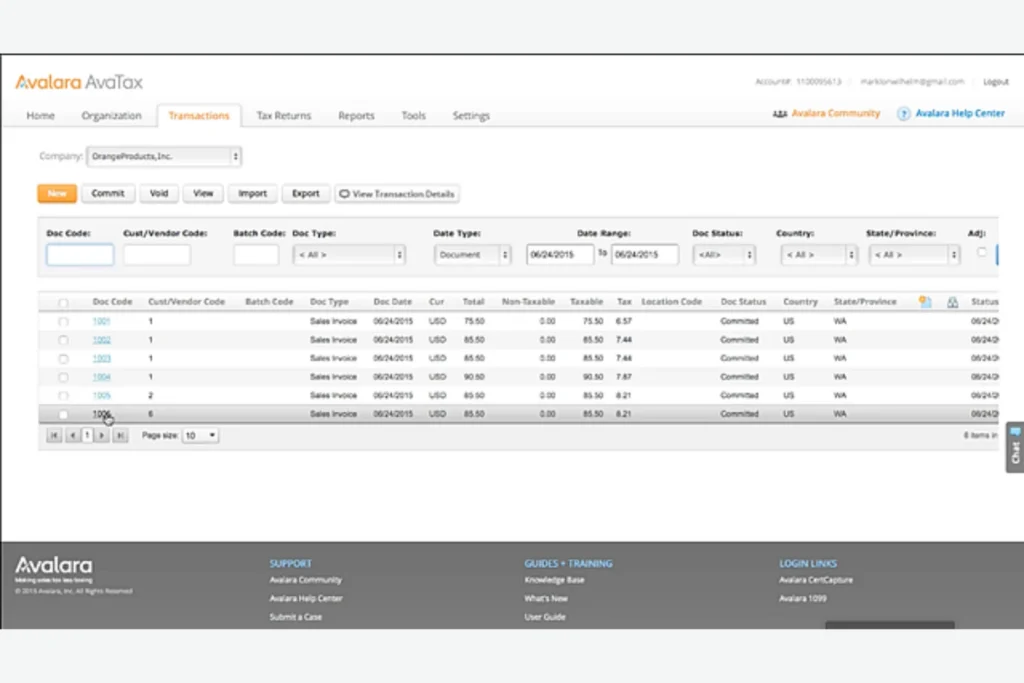Go to previous page arrow
1024x683 pixels.
(72, 436)
